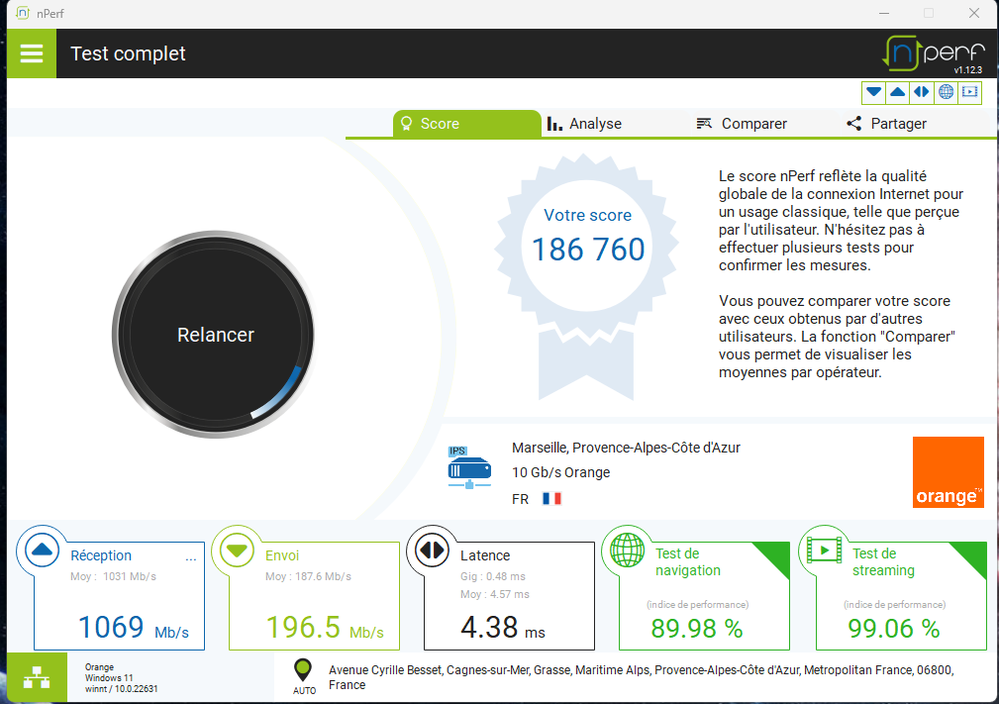Viewport: 999px width, 704px height.
Task: Open the hamburger menu
Action: point(32,53)
